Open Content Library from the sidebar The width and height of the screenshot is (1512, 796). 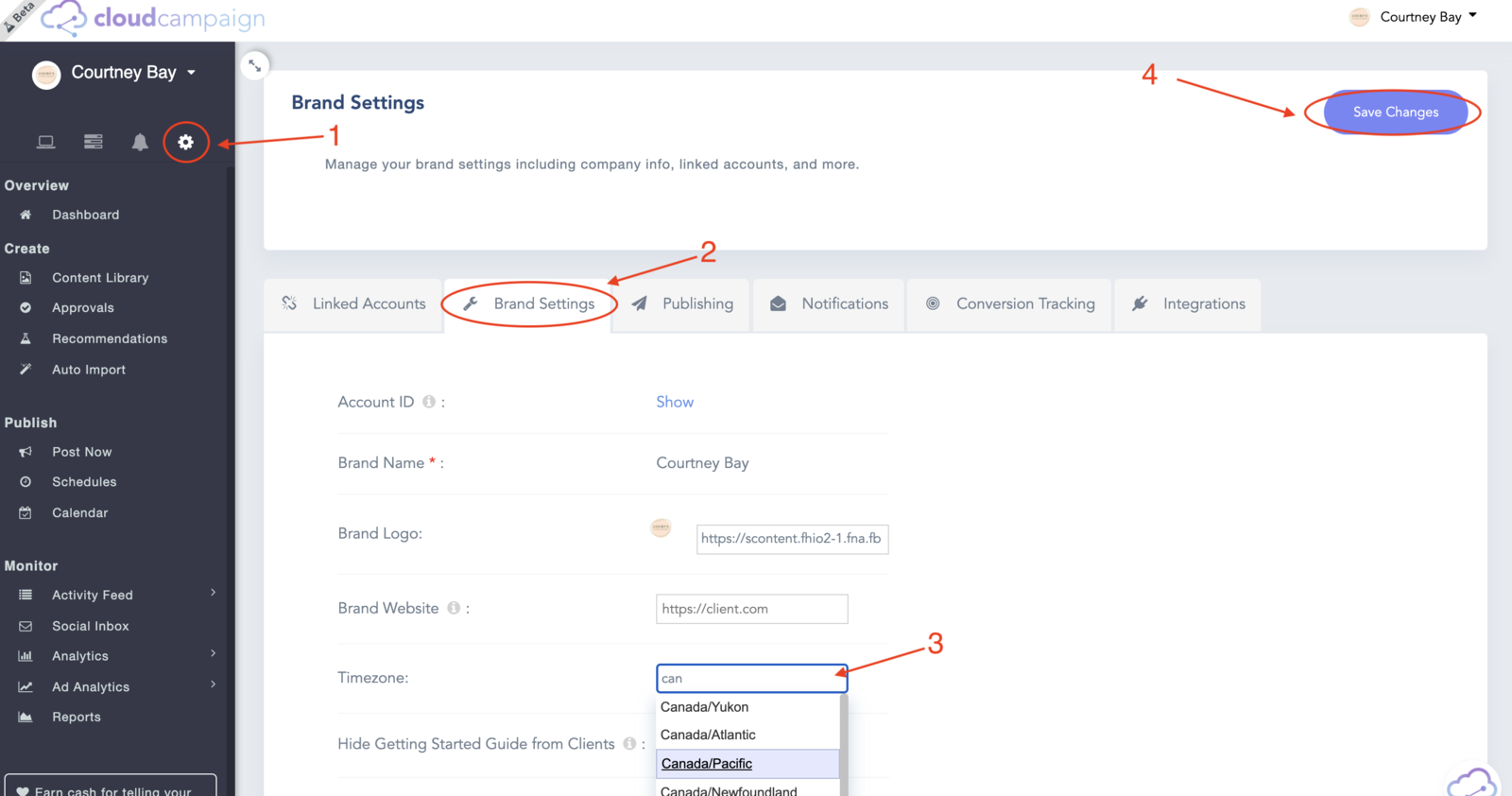(x=100, y=278)
